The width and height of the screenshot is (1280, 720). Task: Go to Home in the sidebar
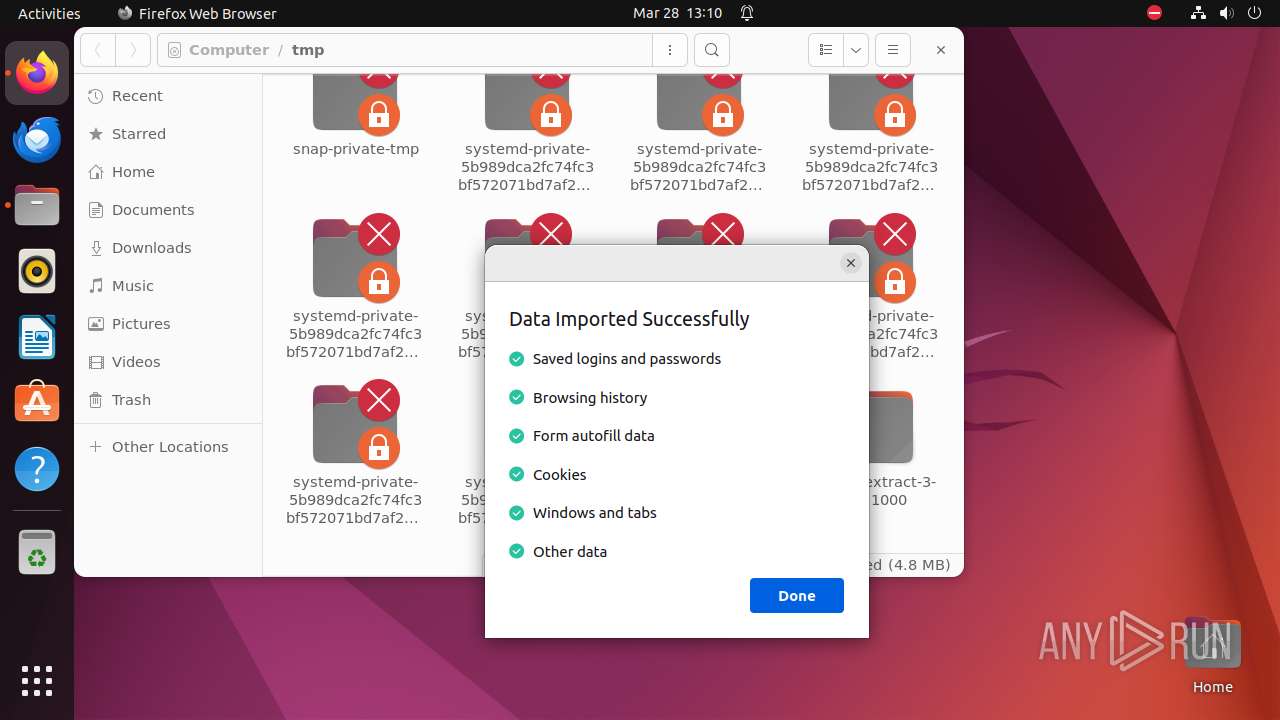(x=168, y=172)
